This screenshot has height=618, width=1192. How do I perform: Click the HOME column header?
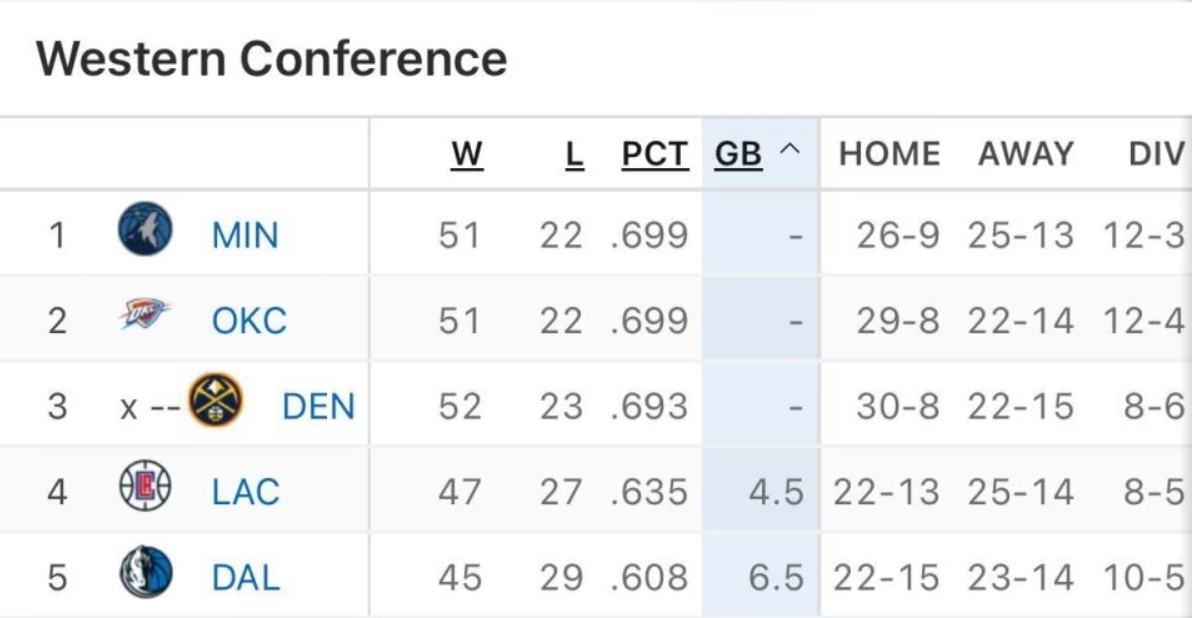[x=889, y=154]
